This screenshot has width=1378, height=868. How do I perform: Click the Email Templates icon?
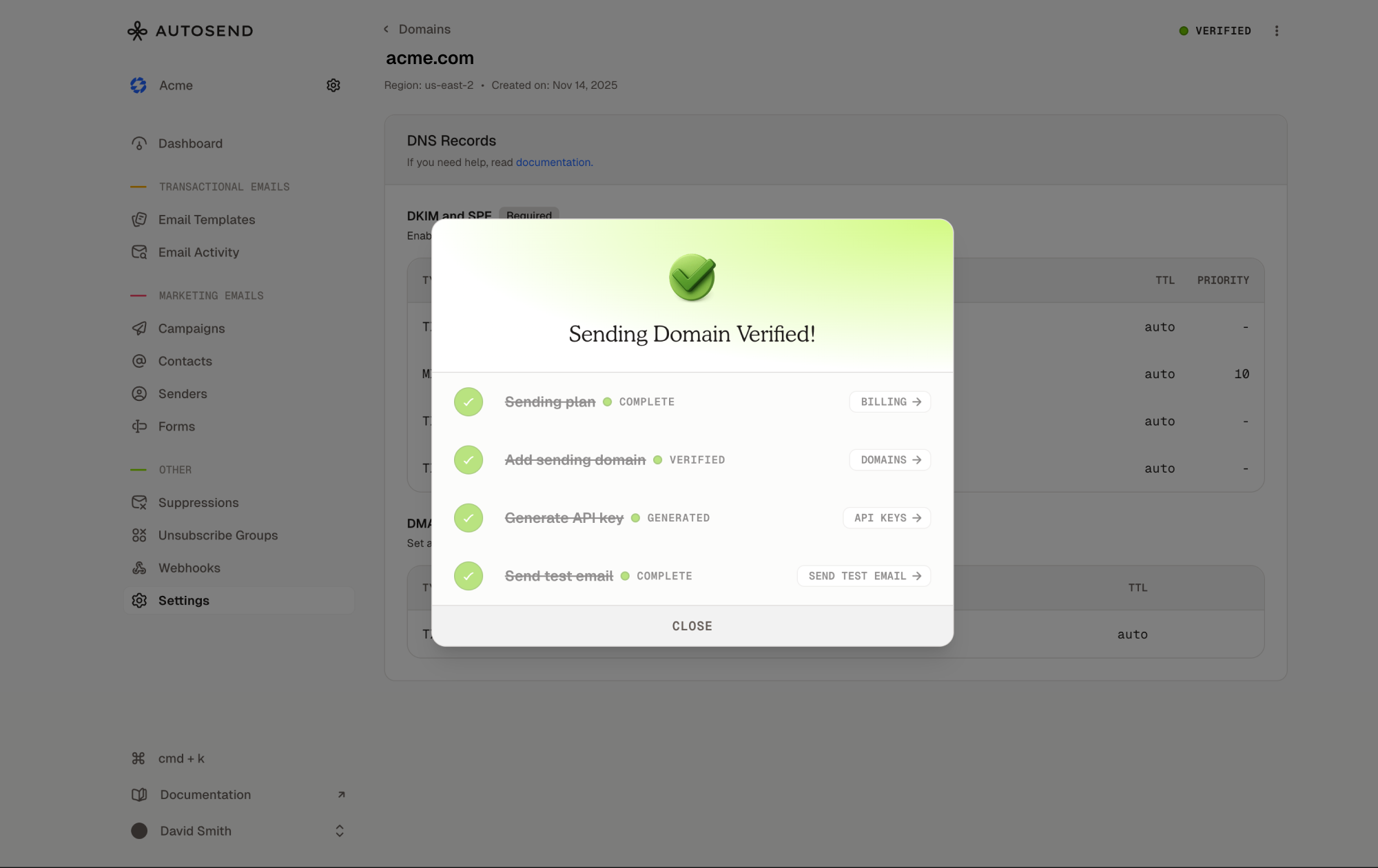click(139, 220)
